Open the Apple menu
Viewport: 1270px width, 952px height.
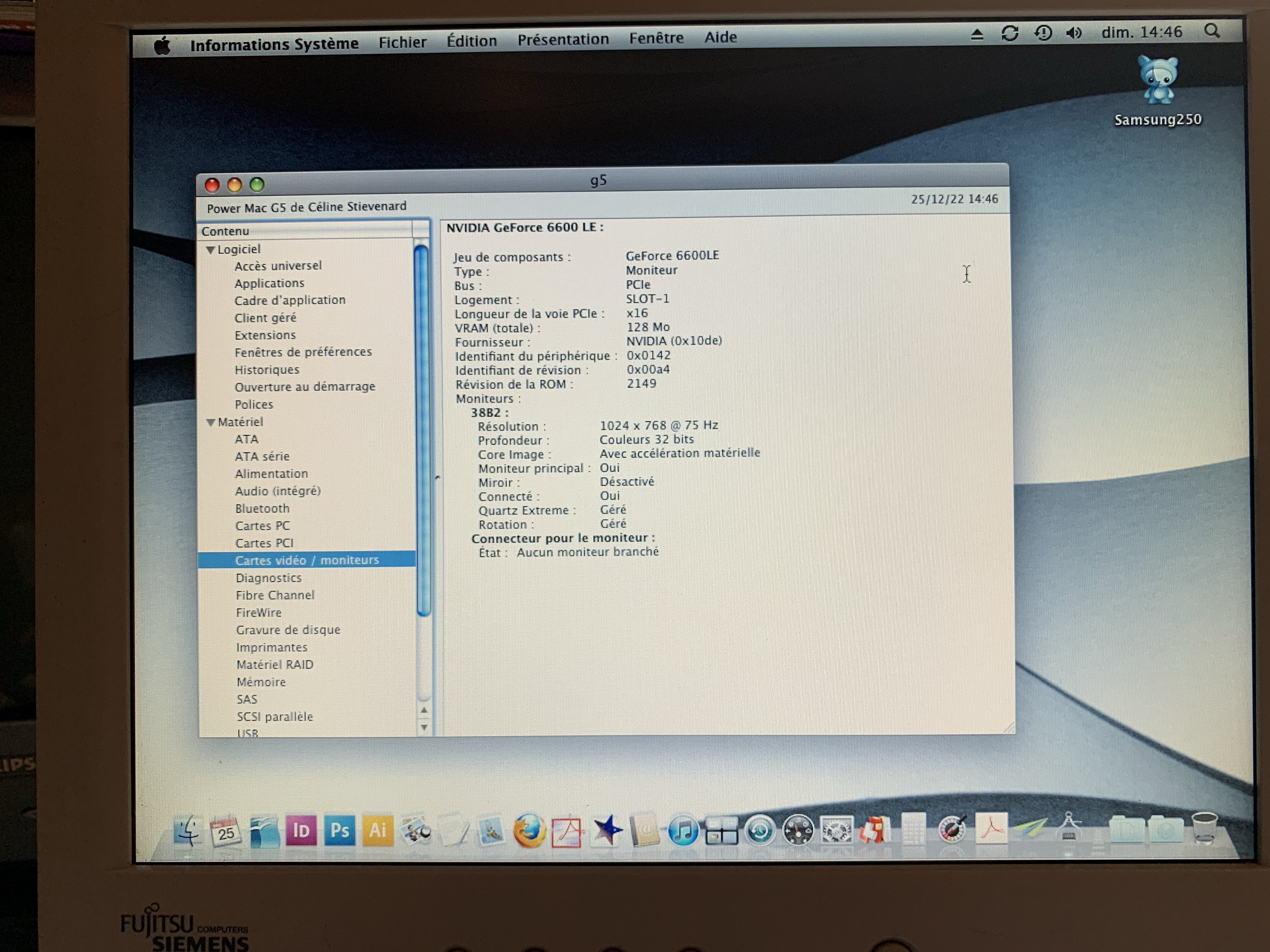click(163, 45)
